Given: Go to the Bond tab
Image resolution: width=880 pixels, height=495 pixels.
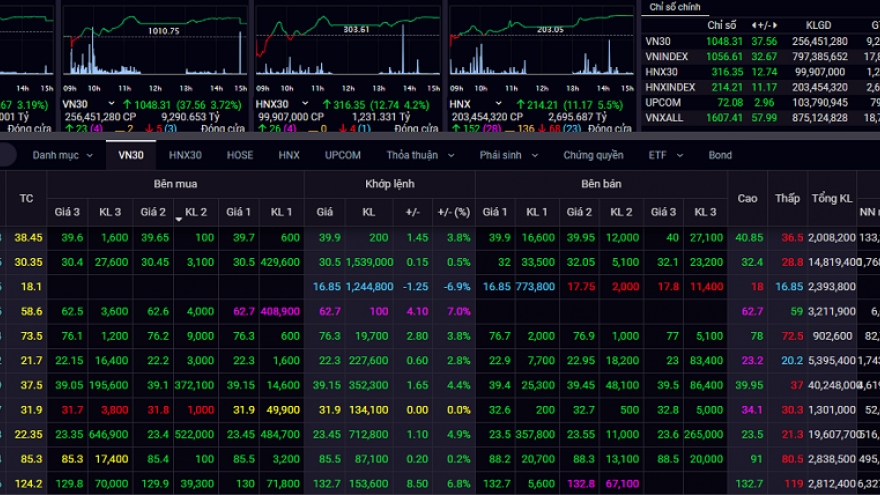Looking at the screenshot, I should pos(720,155).
